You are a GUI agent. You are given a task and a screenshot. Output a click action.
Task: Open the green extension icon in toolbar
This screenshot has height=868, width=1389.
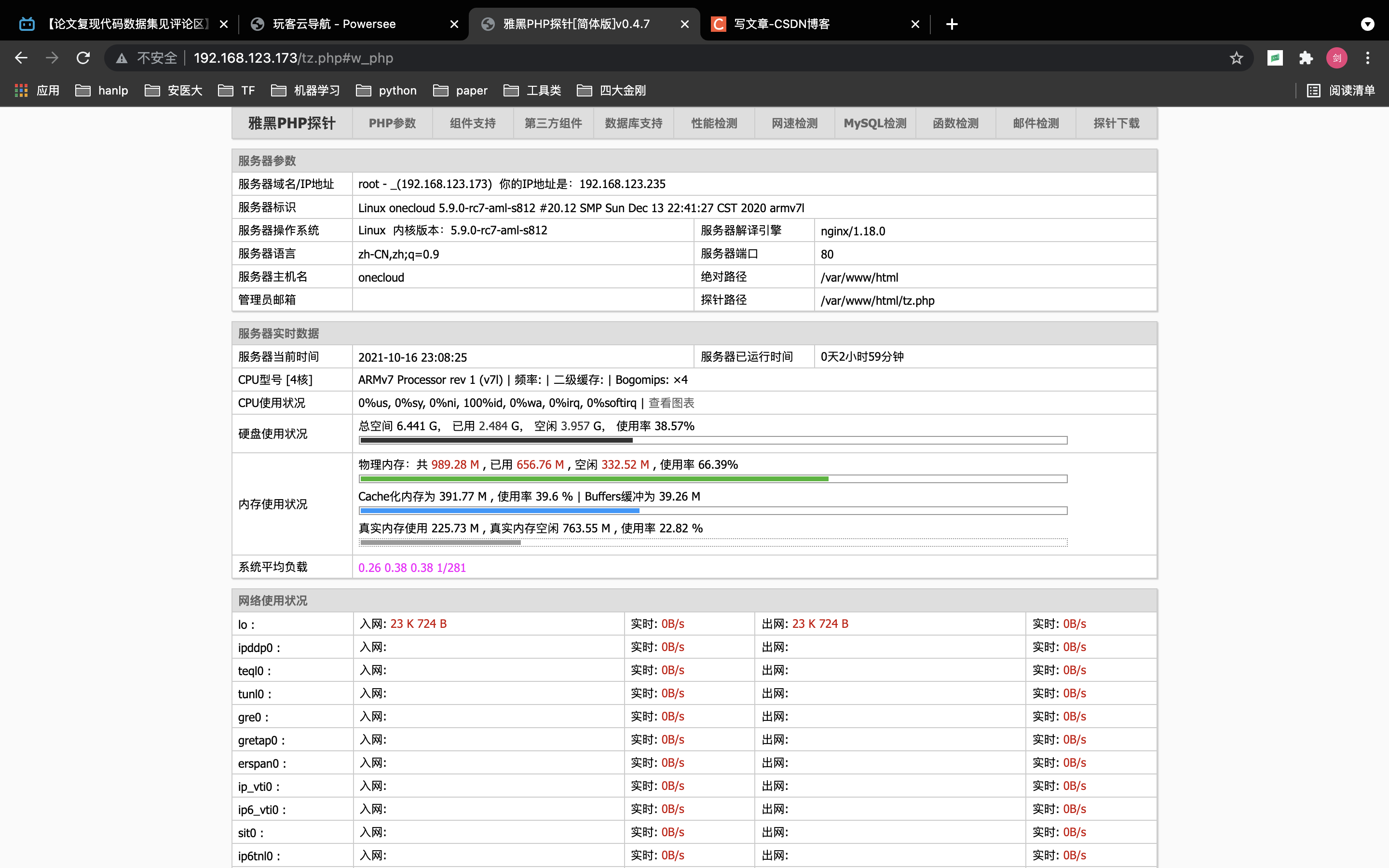[1275, 58]
